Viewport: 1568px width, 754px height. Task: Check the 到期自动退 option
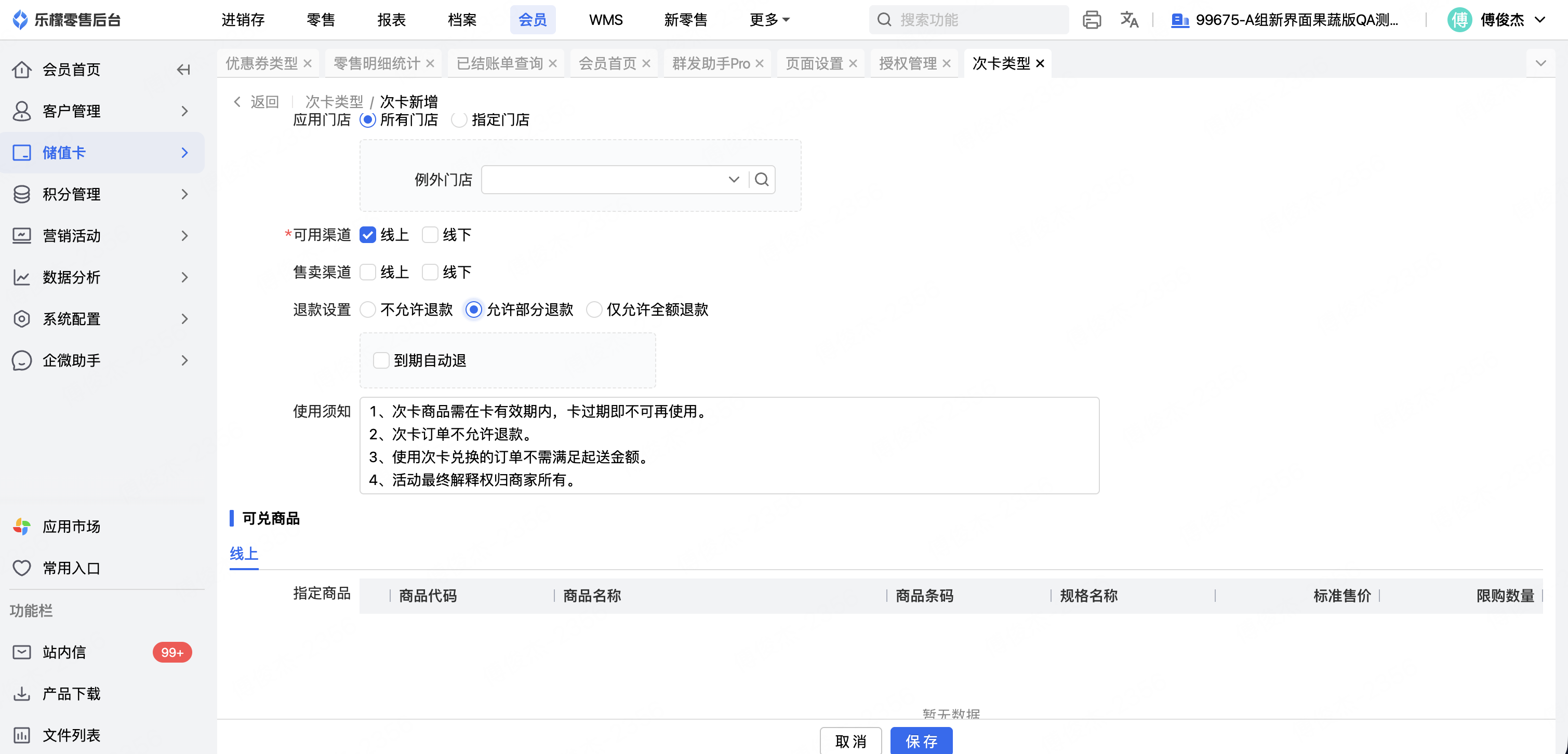381,360
